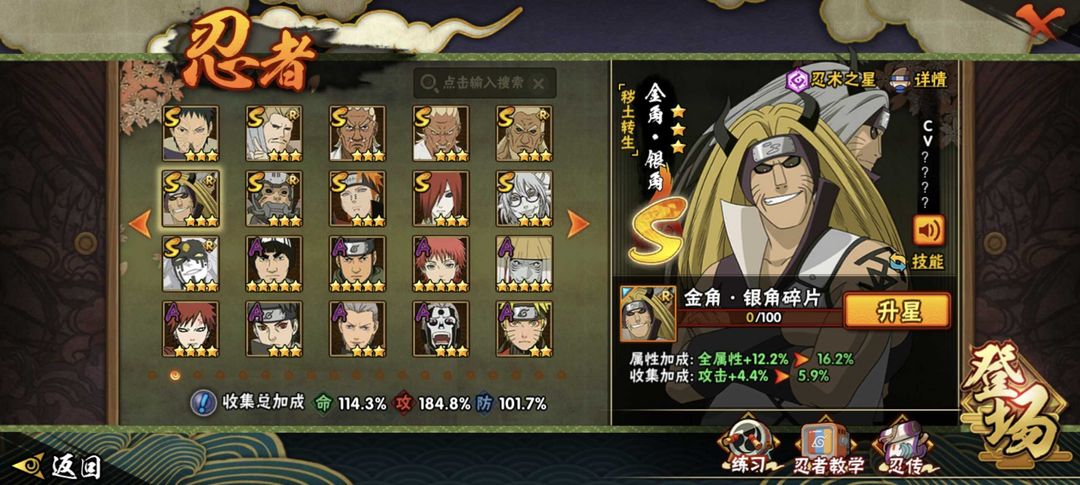Clear the search box X

point(539,83)
